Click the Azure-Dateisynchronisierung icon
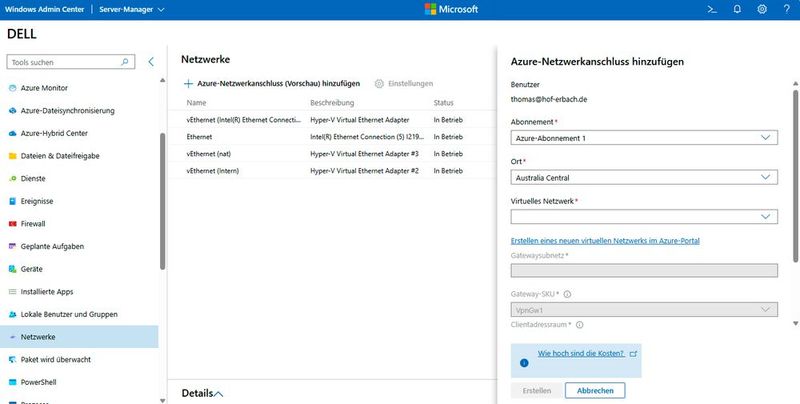The width and height of the screenshot is (800, 404). (x=13, y=111)
